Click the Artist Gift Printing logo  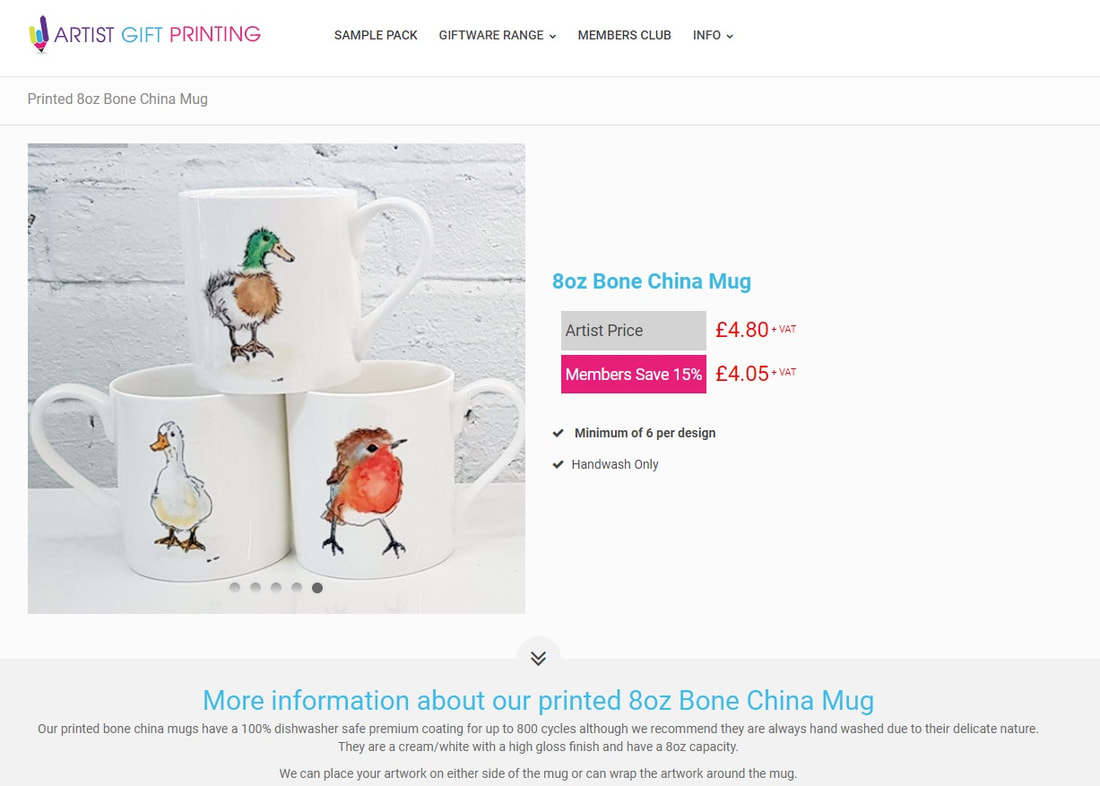point(145,34)
